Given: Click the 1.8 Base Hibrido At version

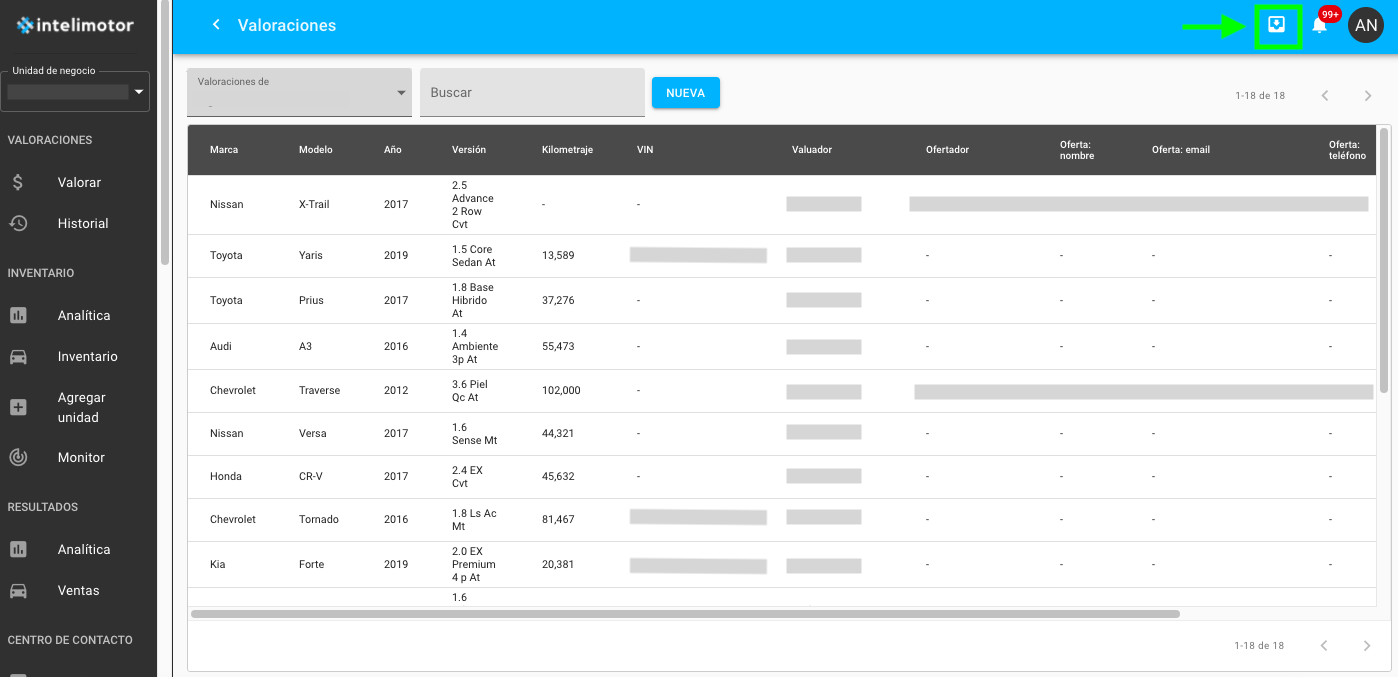Looking at the screenshot, I should click(x=473, y=300).
